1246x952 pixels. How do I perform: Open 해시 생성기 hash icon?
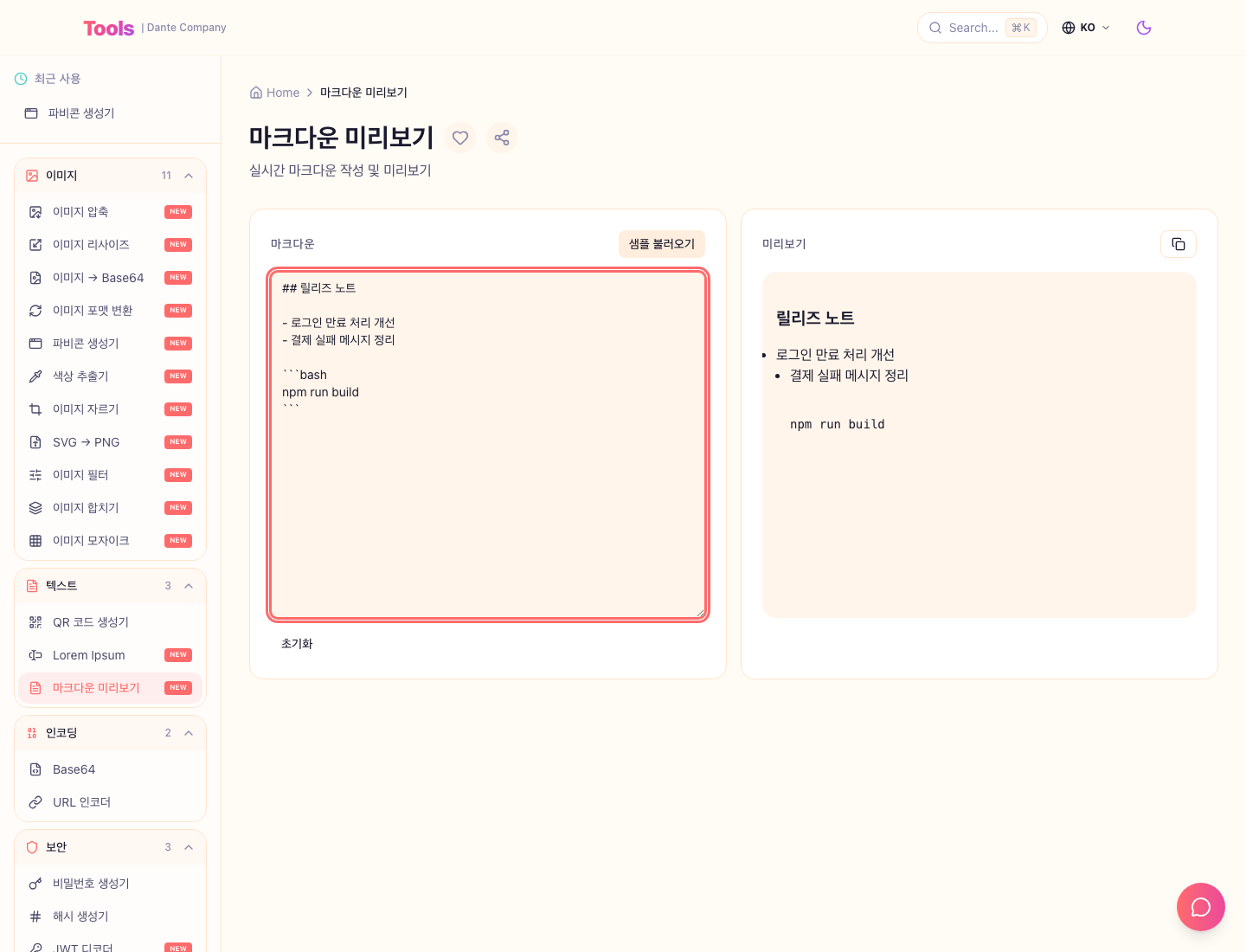(35, 917)
